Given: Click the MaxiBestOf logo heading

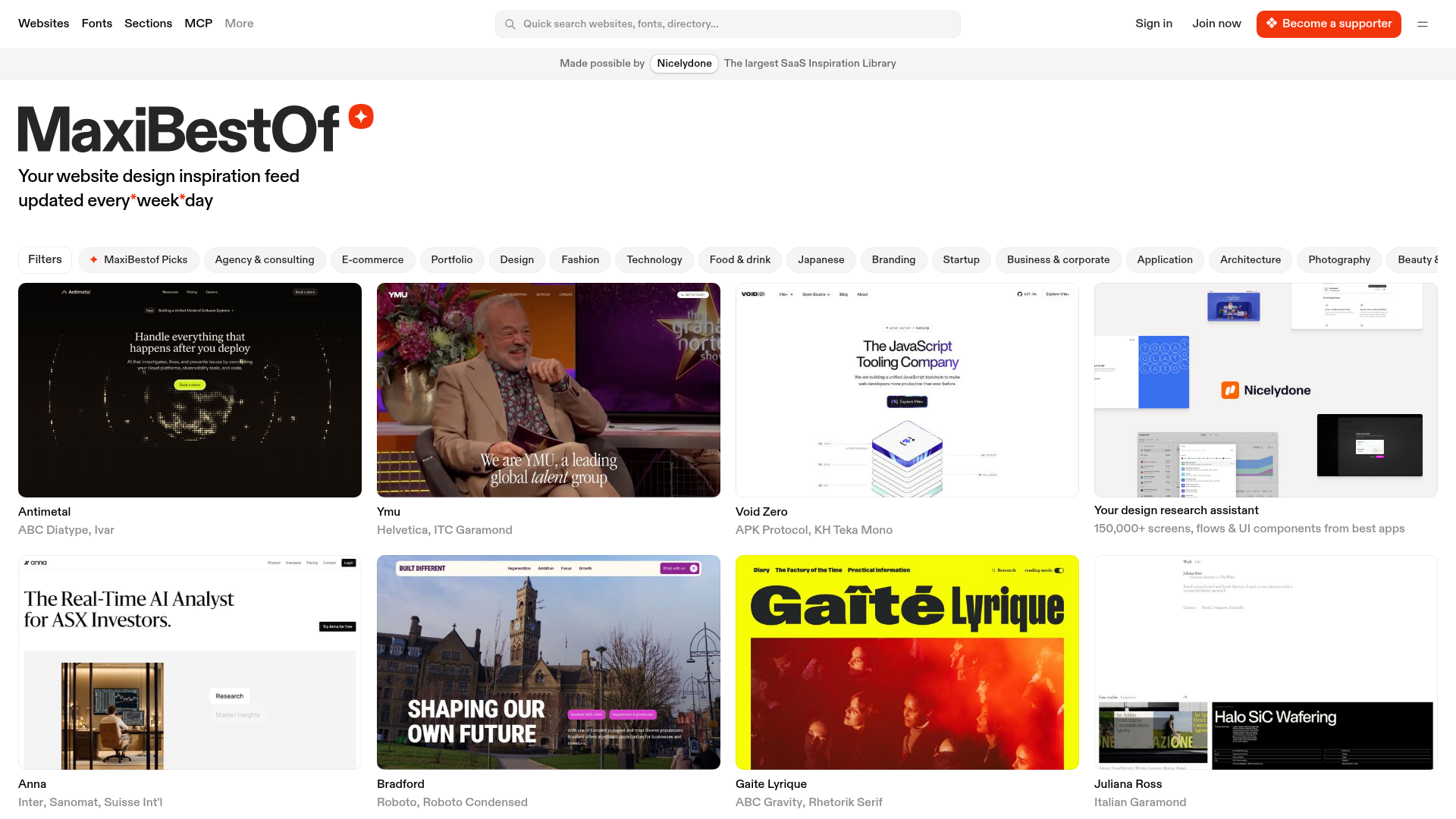Looking at the screenshot, I should tap(178, 129).
